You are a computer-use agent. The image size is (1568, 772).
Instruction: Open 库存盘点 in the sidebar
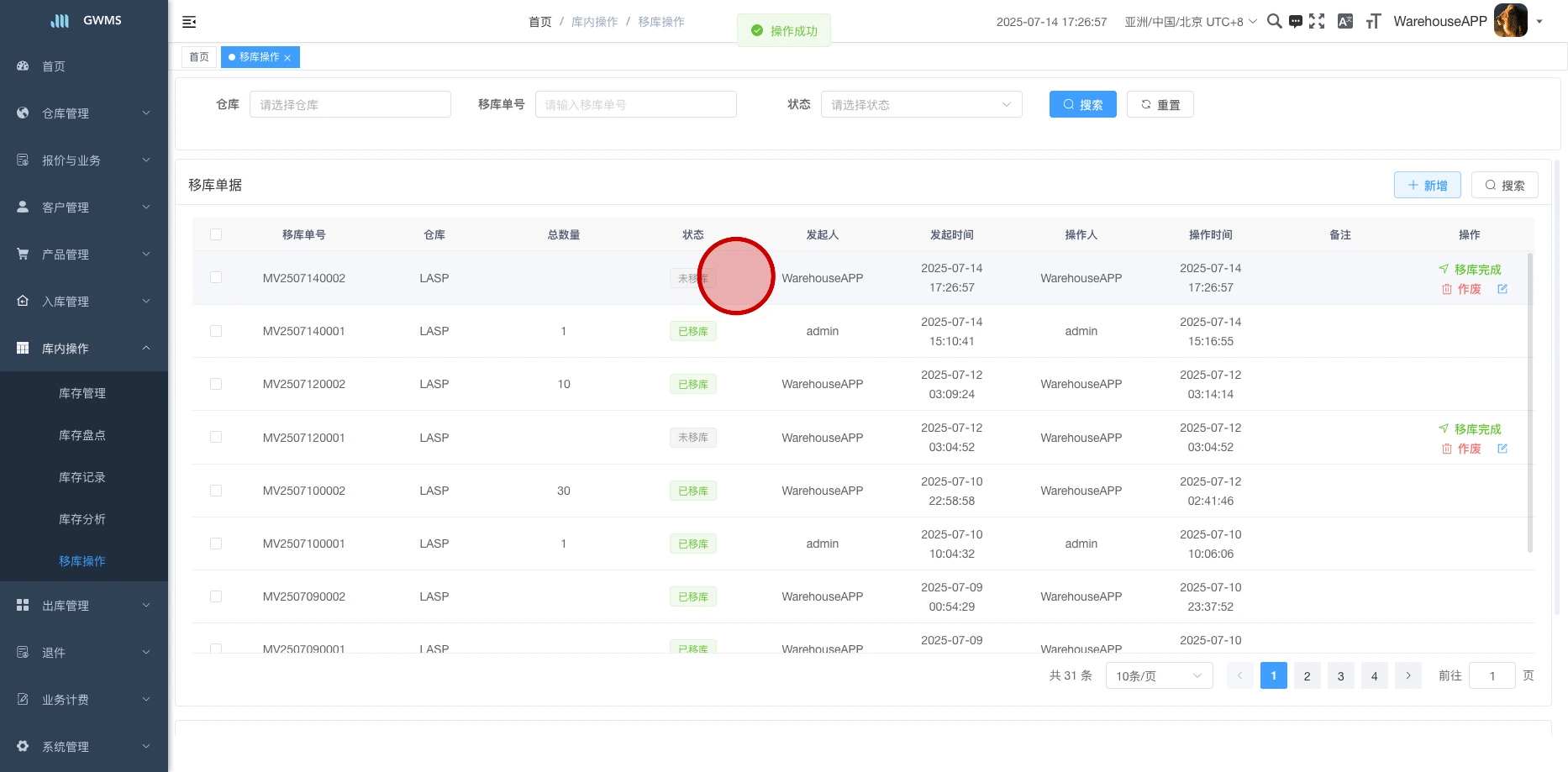pos(82,435)
